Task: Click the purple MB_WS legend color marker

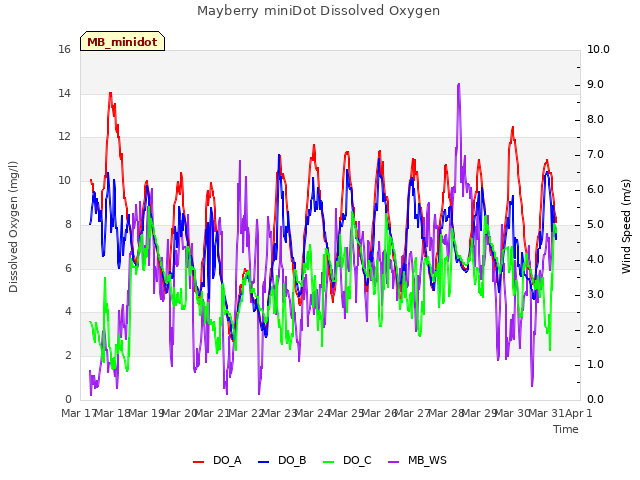Action: 393,462
